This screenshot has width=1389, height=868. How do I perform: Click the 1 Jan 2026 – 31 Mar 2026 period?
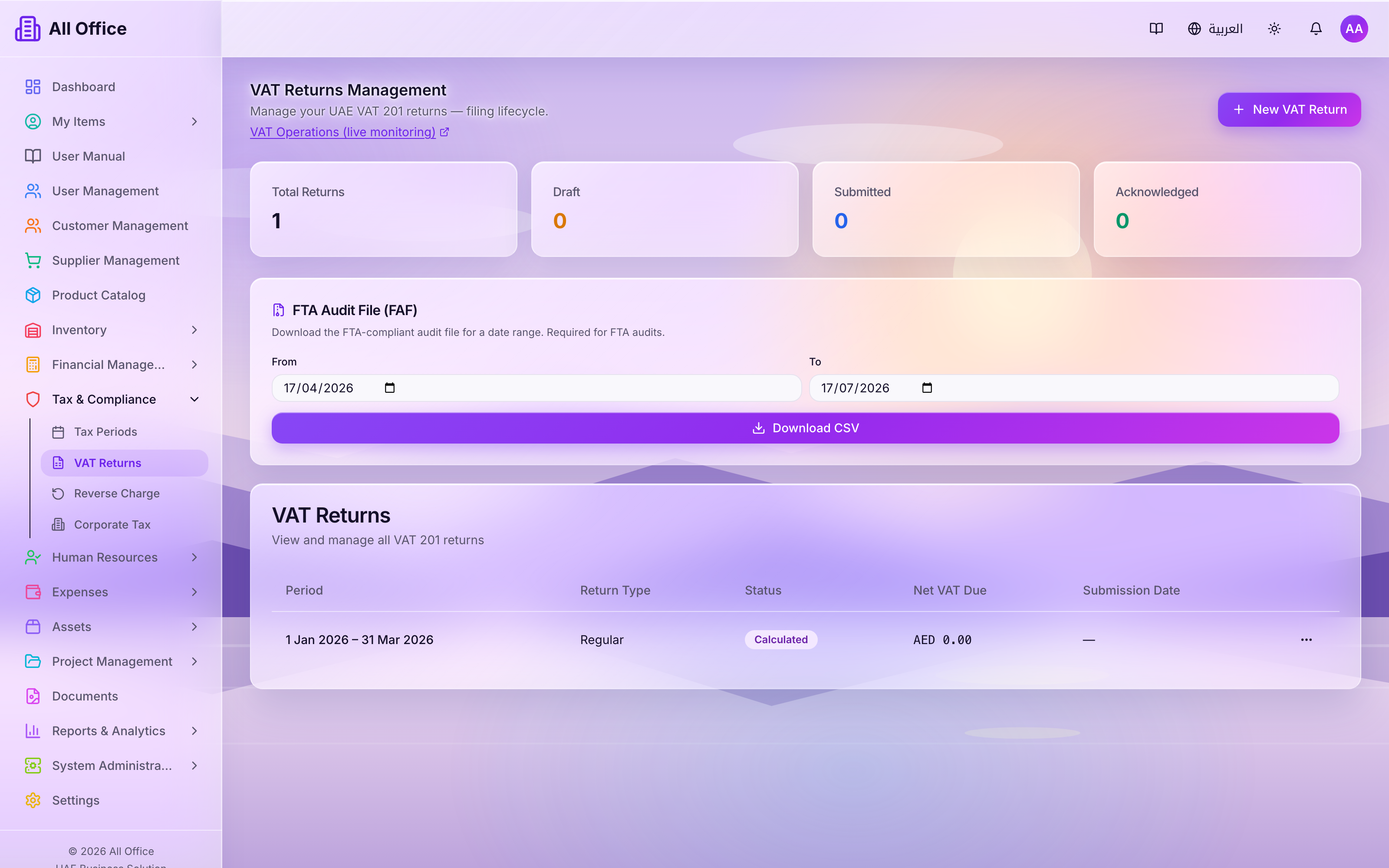359,640
